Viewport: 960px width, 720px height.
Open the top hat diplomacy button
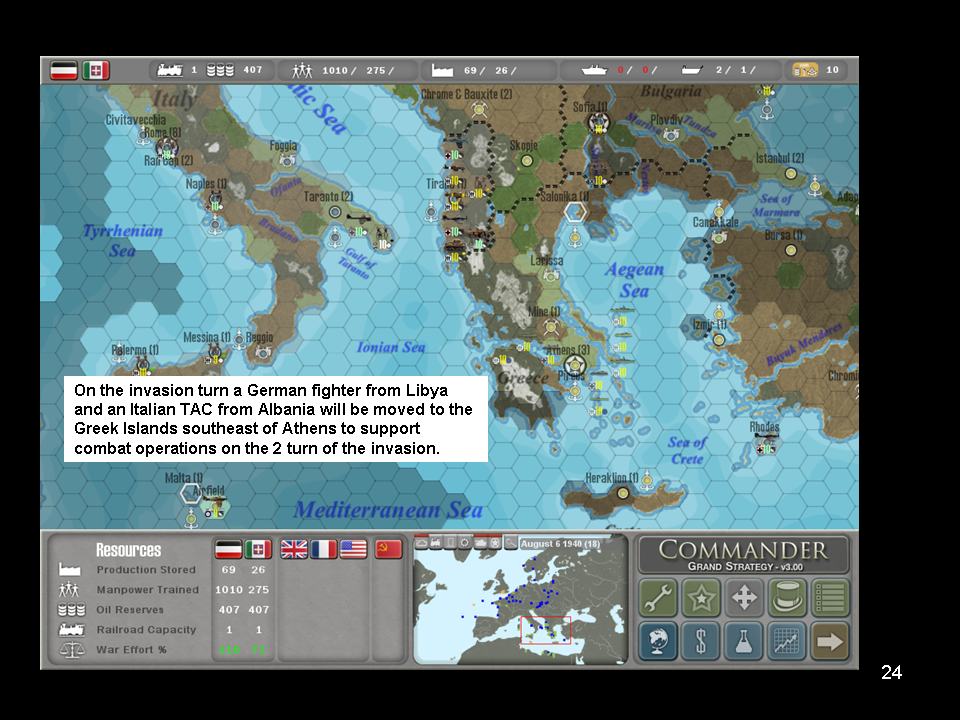[x=787, y=598]
